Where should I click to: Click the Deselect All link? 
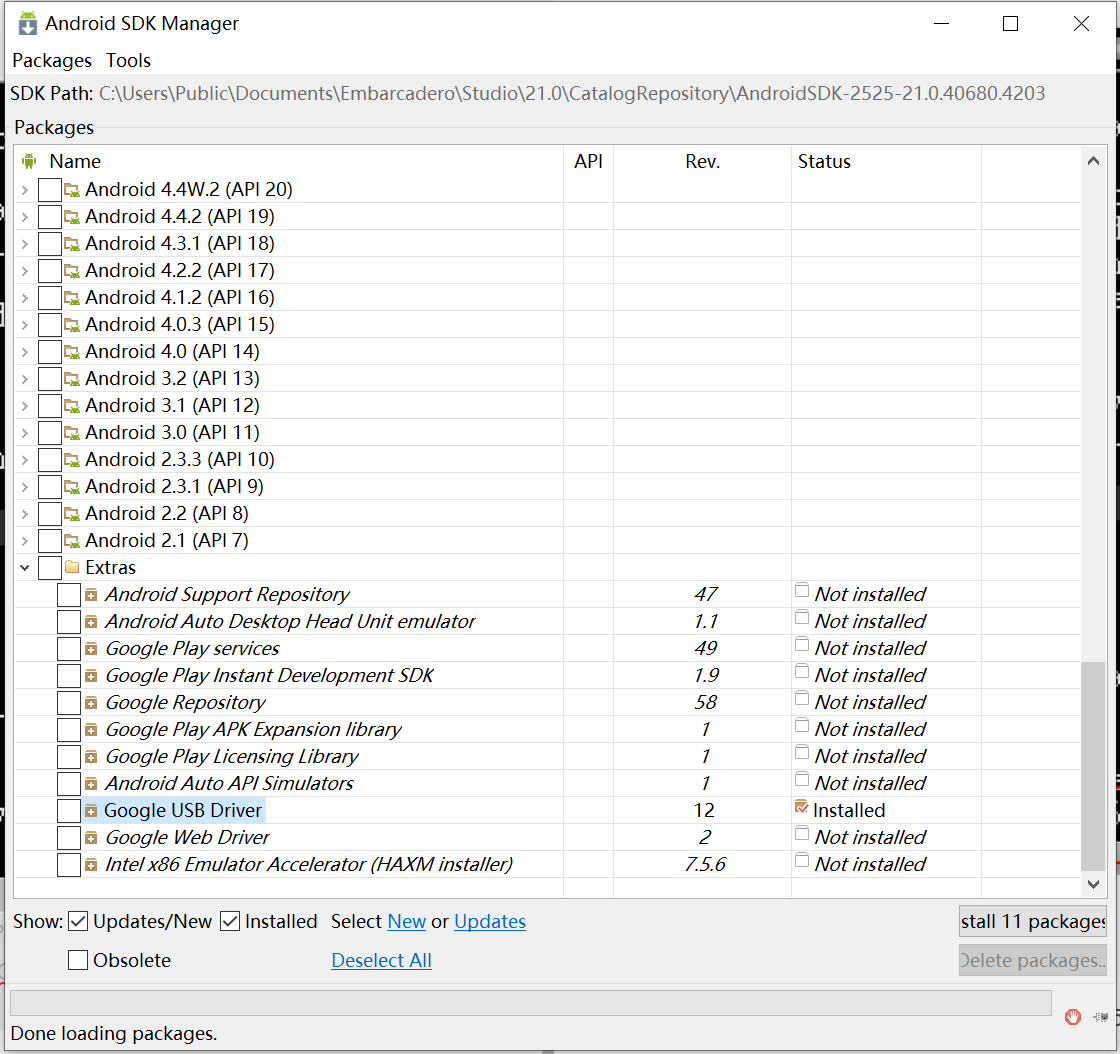[381, 960]
